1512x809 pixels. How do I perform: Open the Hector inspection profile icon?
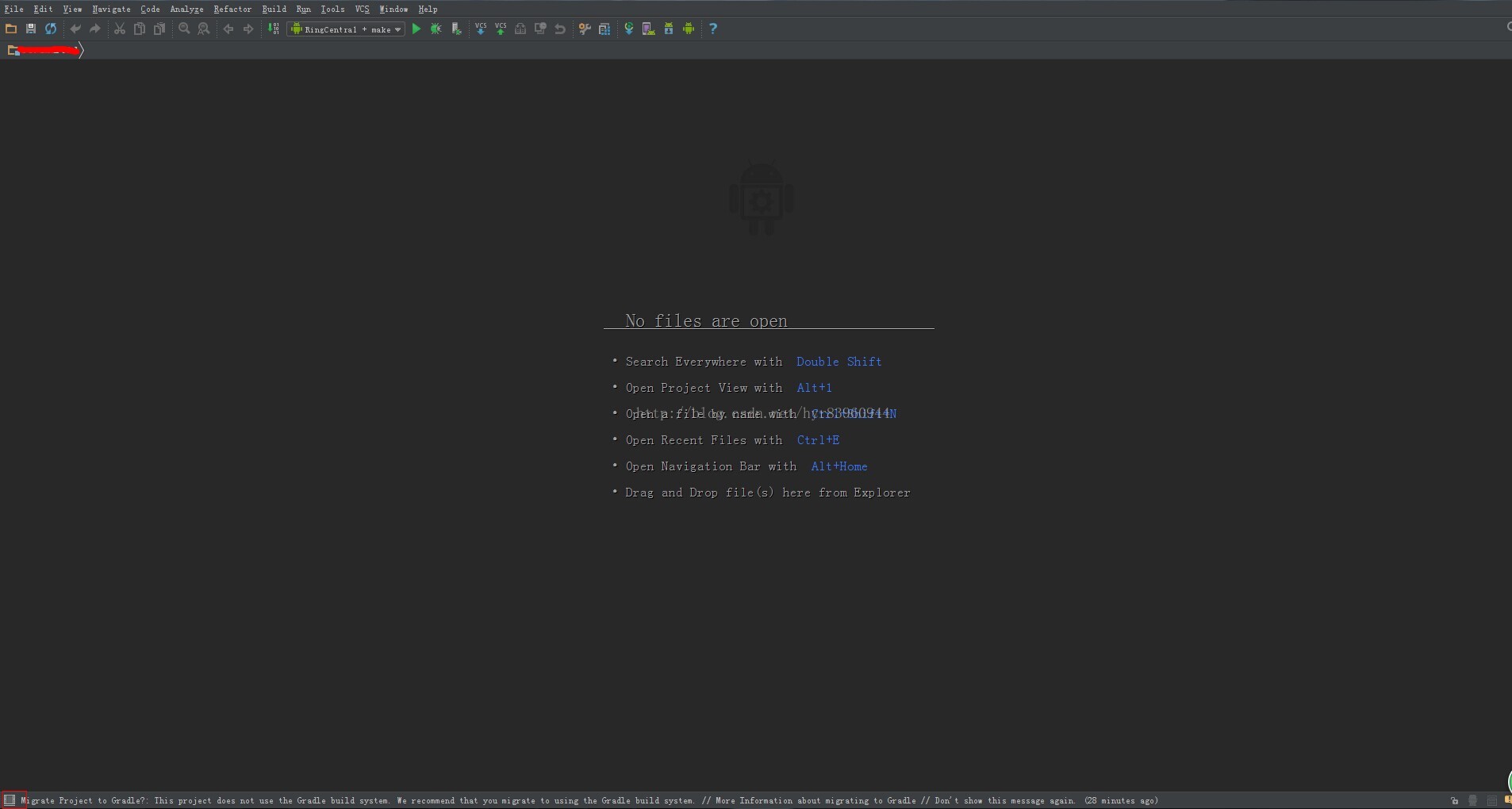coord(1473,800)
